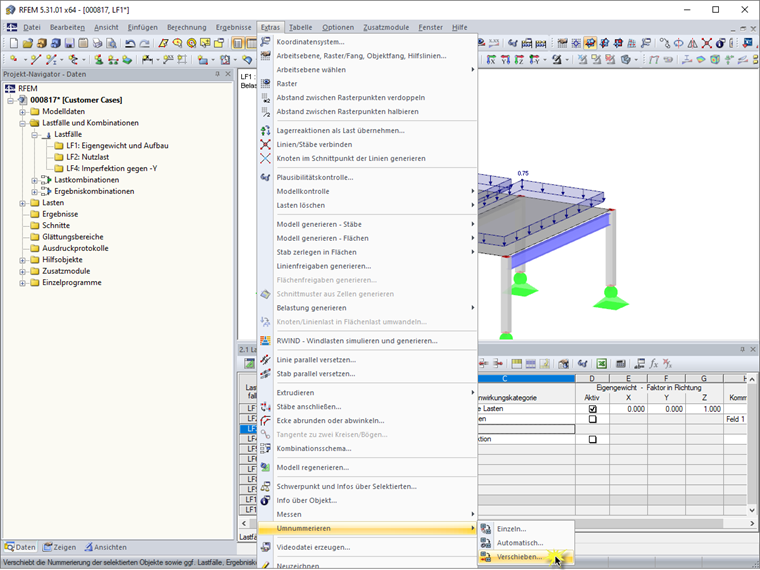Click the table's vertical scrollbar down arrow
The image size is (760, 570).
tap(752, 510)
